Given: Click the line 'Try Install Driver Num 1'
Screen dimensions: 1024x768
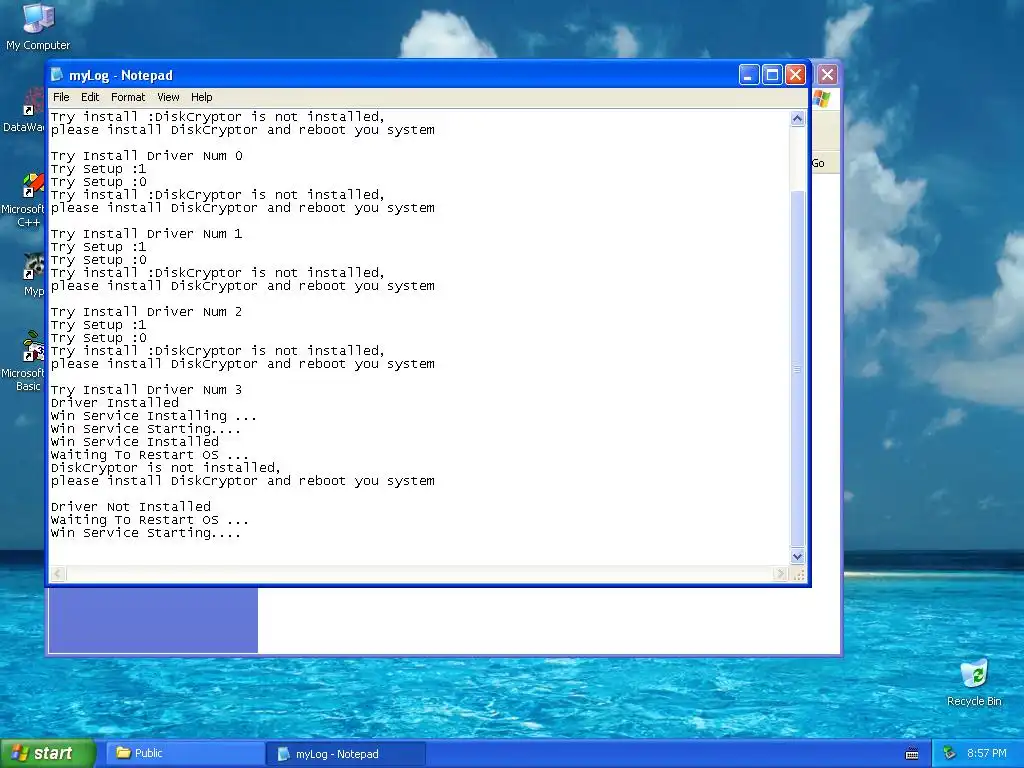Looking at the screenshot, I should 146,234.
